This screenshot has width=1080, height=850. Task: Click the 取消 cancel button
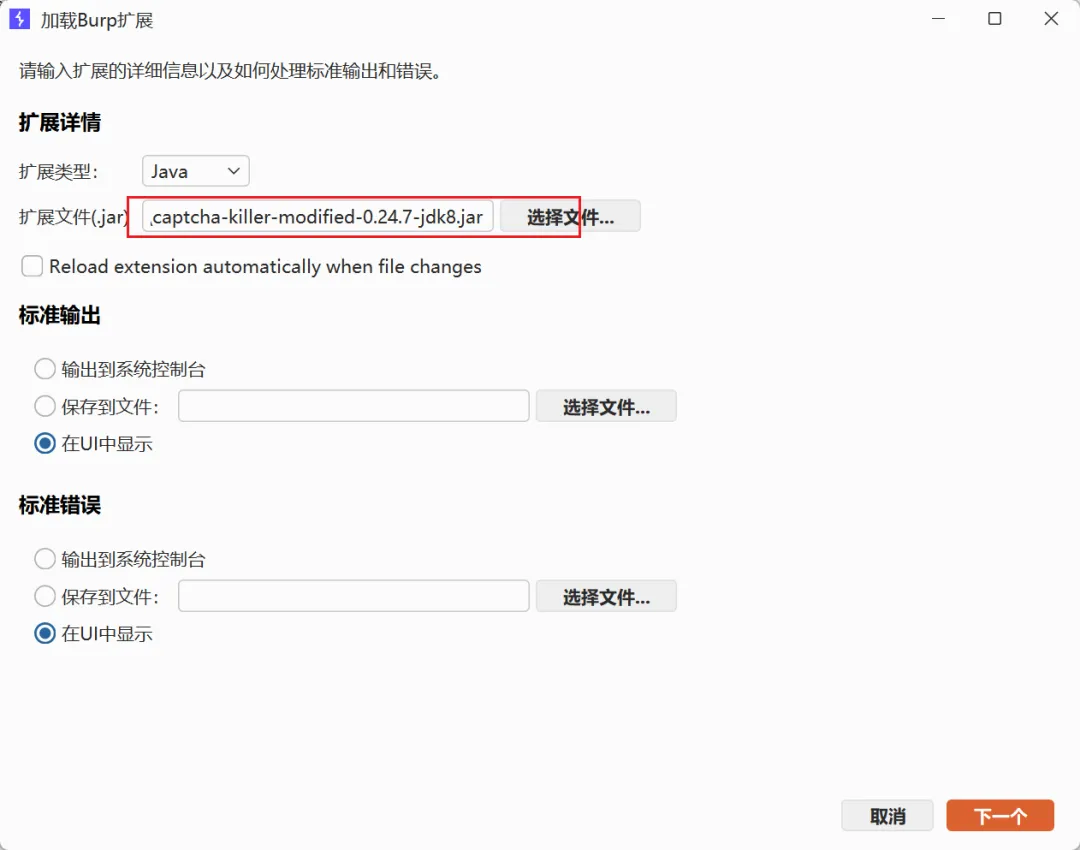(x=887, y=816)
